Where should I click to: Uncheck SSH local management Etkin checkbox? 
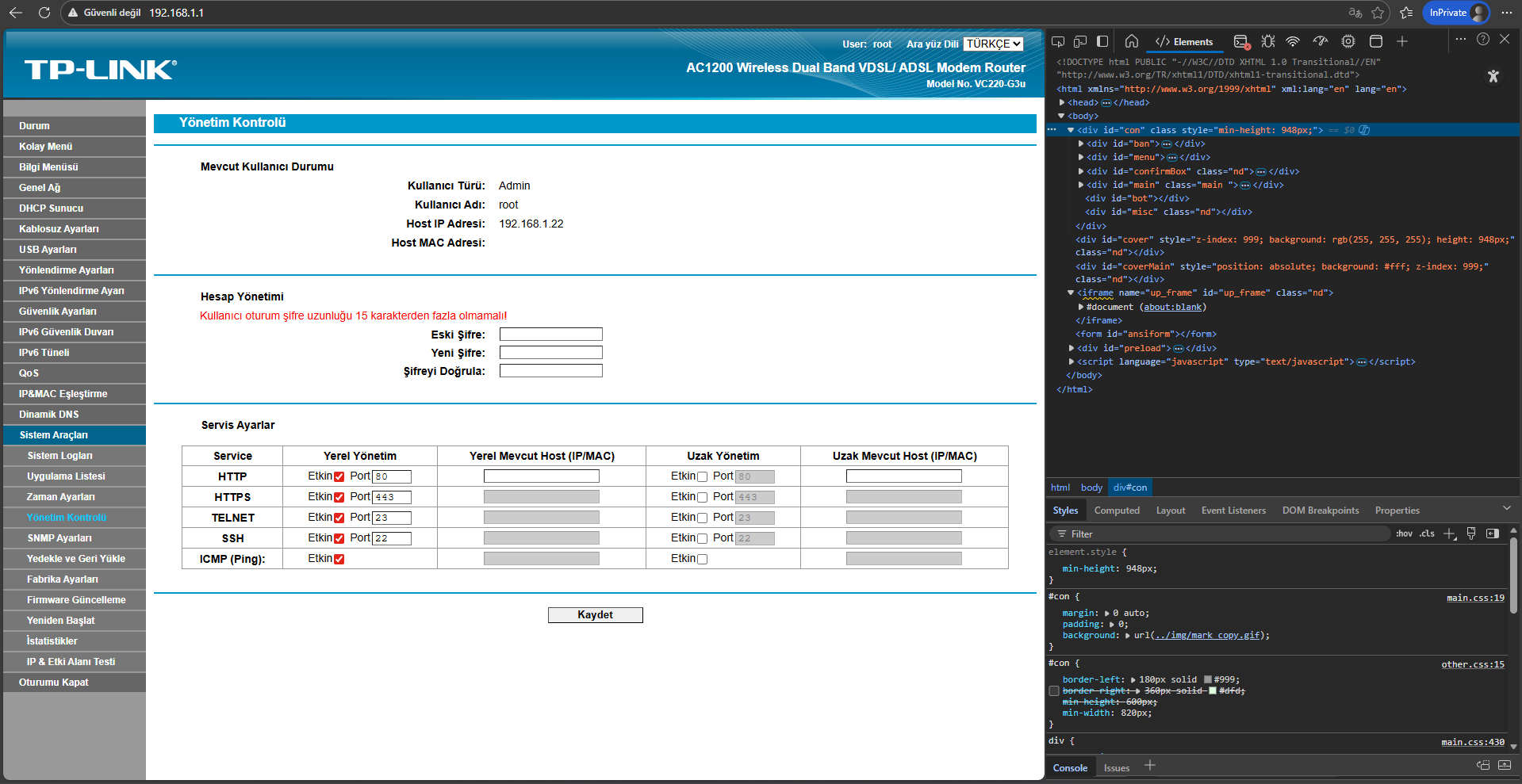[x=339, y=539]
